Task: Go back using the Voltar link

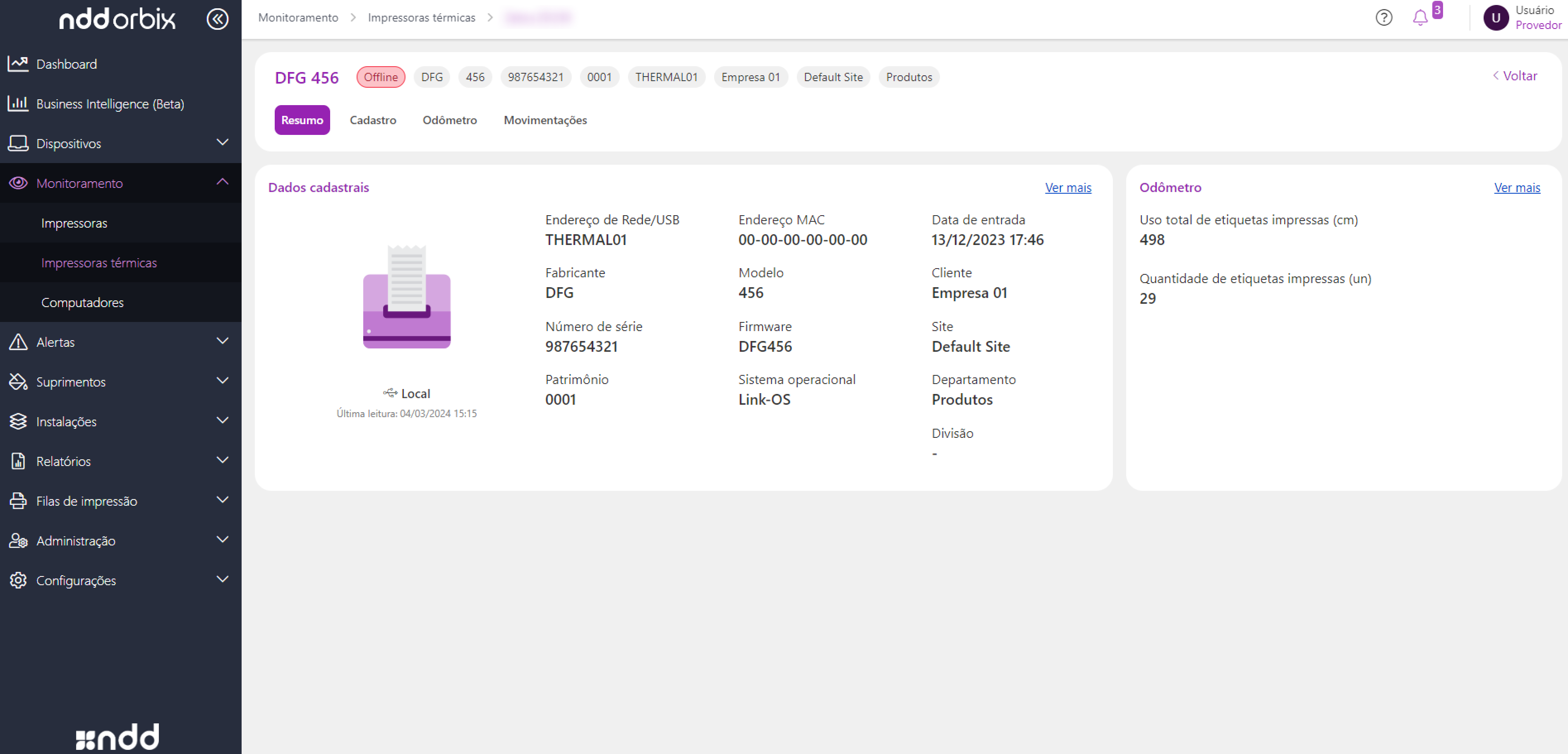Action: [x=1515, y=76]
